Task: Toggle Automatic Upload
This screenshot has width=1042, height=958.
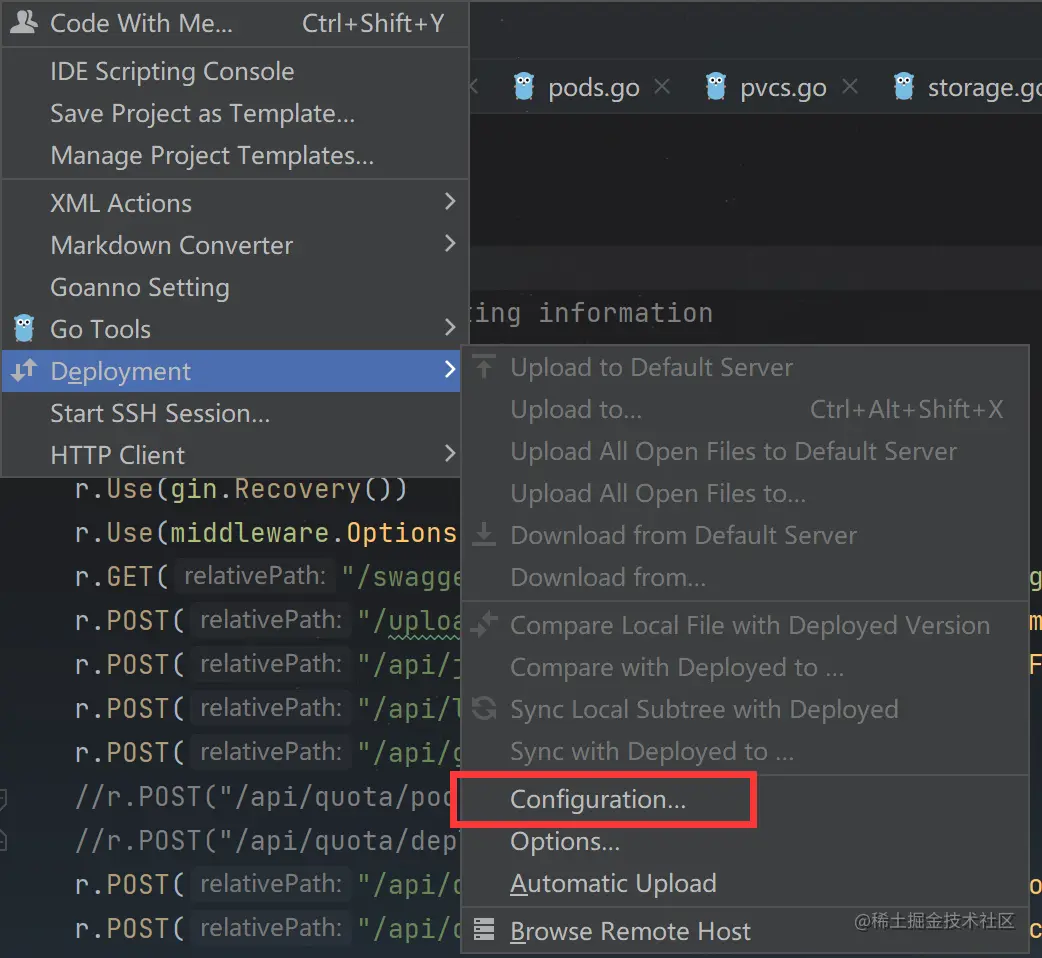Action: click(744, 883)
